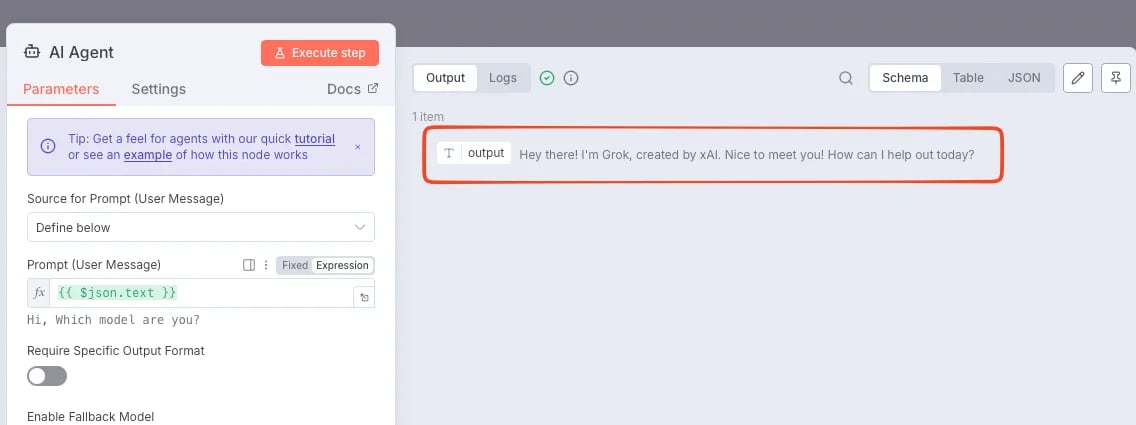Click the output info icon
This screenshot has height=425, width=1136.
(x=571, y=78)
